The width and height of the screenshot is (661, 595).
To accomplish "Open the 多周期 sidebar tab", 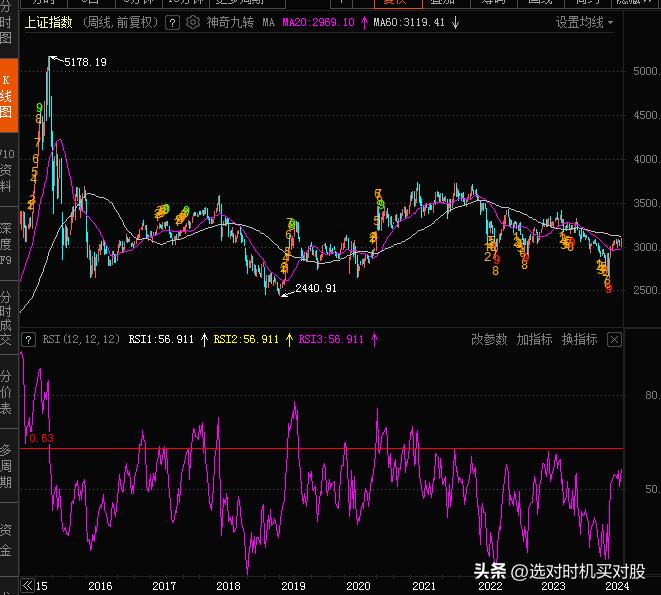I will (x=8, y=466).
